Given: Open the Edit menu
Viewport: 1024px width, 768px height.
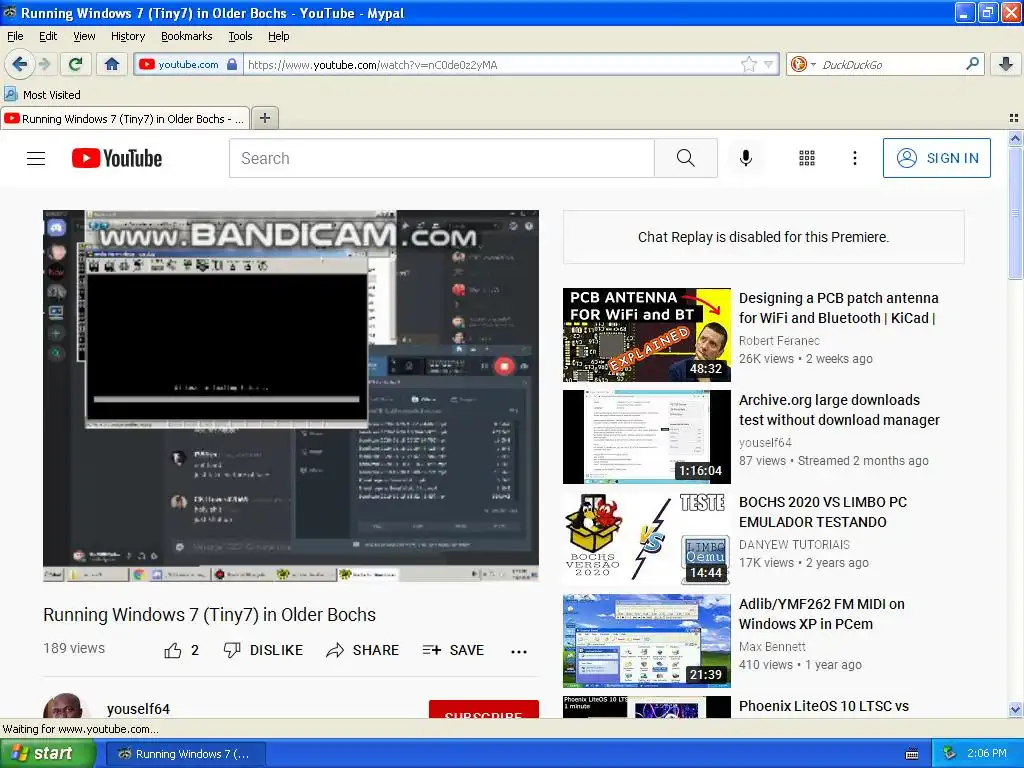Looking at the screenshot, I should (x=48, y=36).
